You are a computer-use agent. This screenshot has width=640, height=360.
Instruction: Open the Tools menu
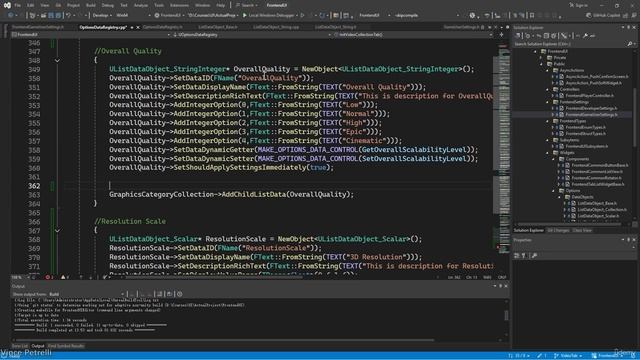click(159, 5)
